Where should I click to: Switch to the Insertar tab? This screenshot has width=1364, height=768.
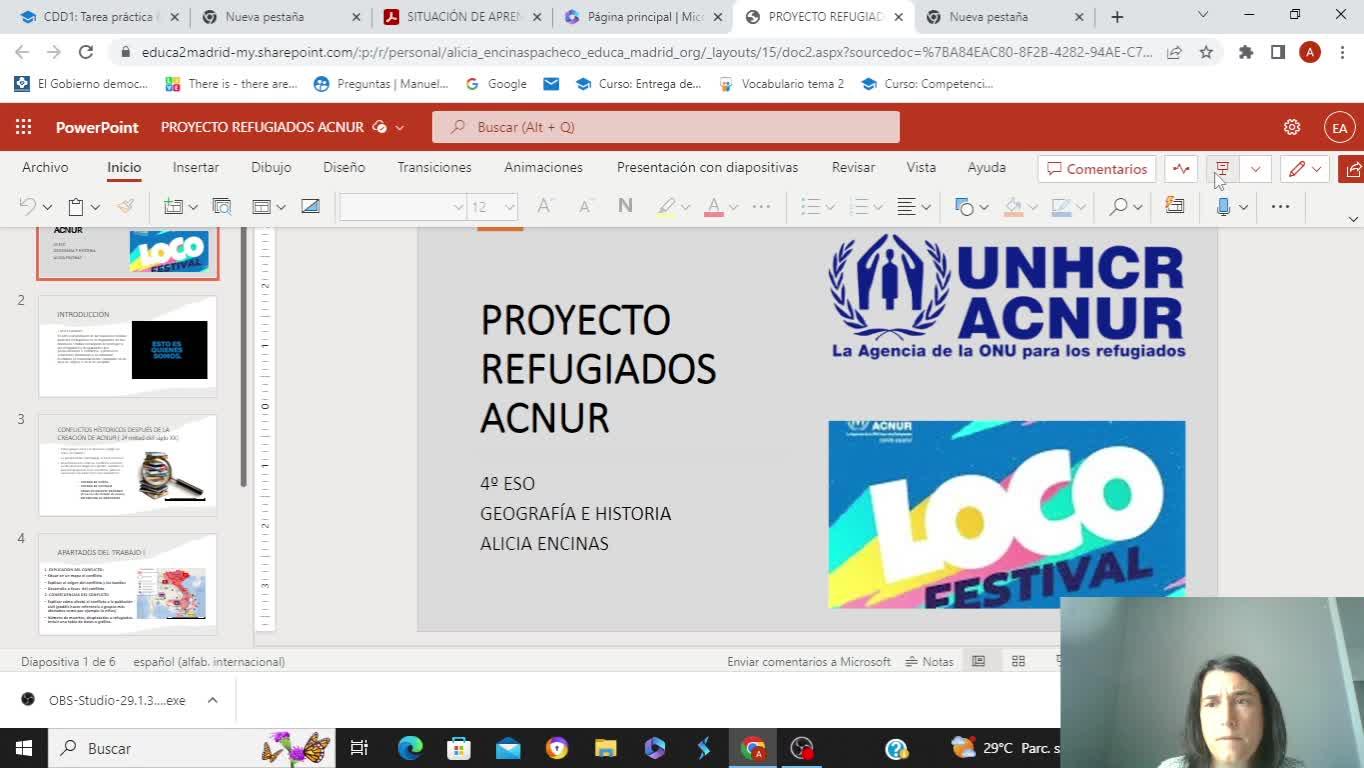click(x=196, y=167)
